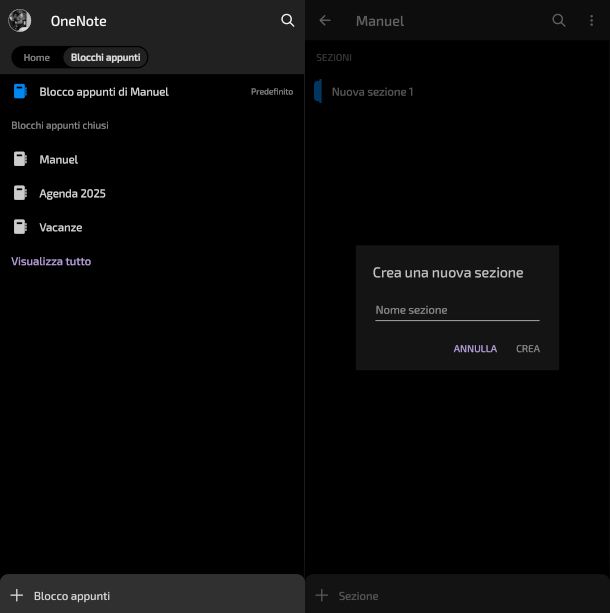Click the plus icon beside Sezione
Viewport: 610px width, 613px height.
click(321, 595)
